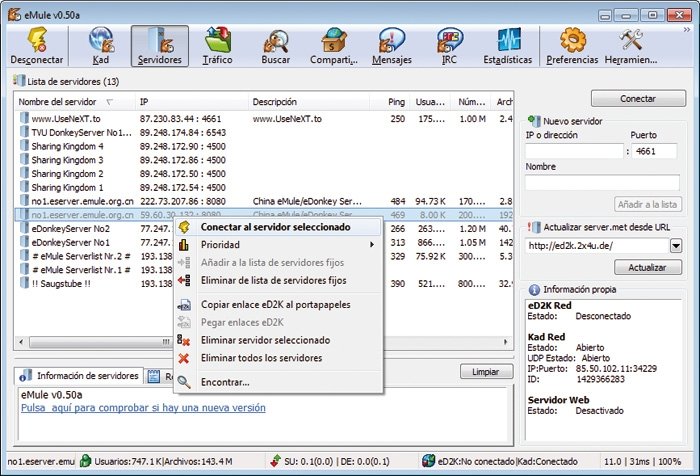Select the Sharing Kingdom 2 row
Screen dimensions: 700x476
point(263,174)
